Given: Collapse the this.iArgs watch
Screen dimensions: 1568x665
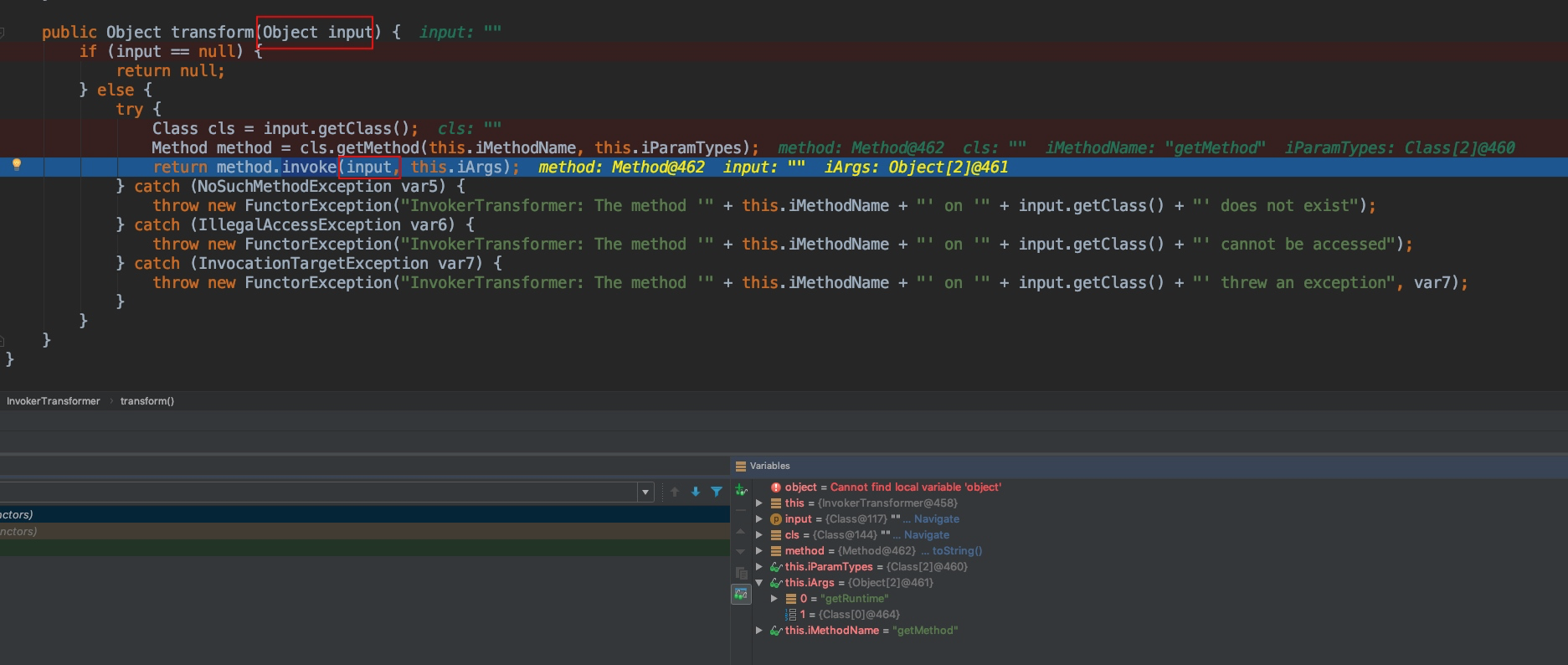Looking at the screenshot, I should coord(759,583).
